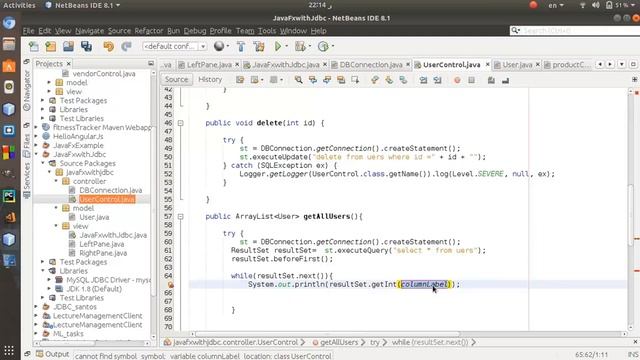
Task: Toggle the code fold for getAllUsers method
Action: 180,216
